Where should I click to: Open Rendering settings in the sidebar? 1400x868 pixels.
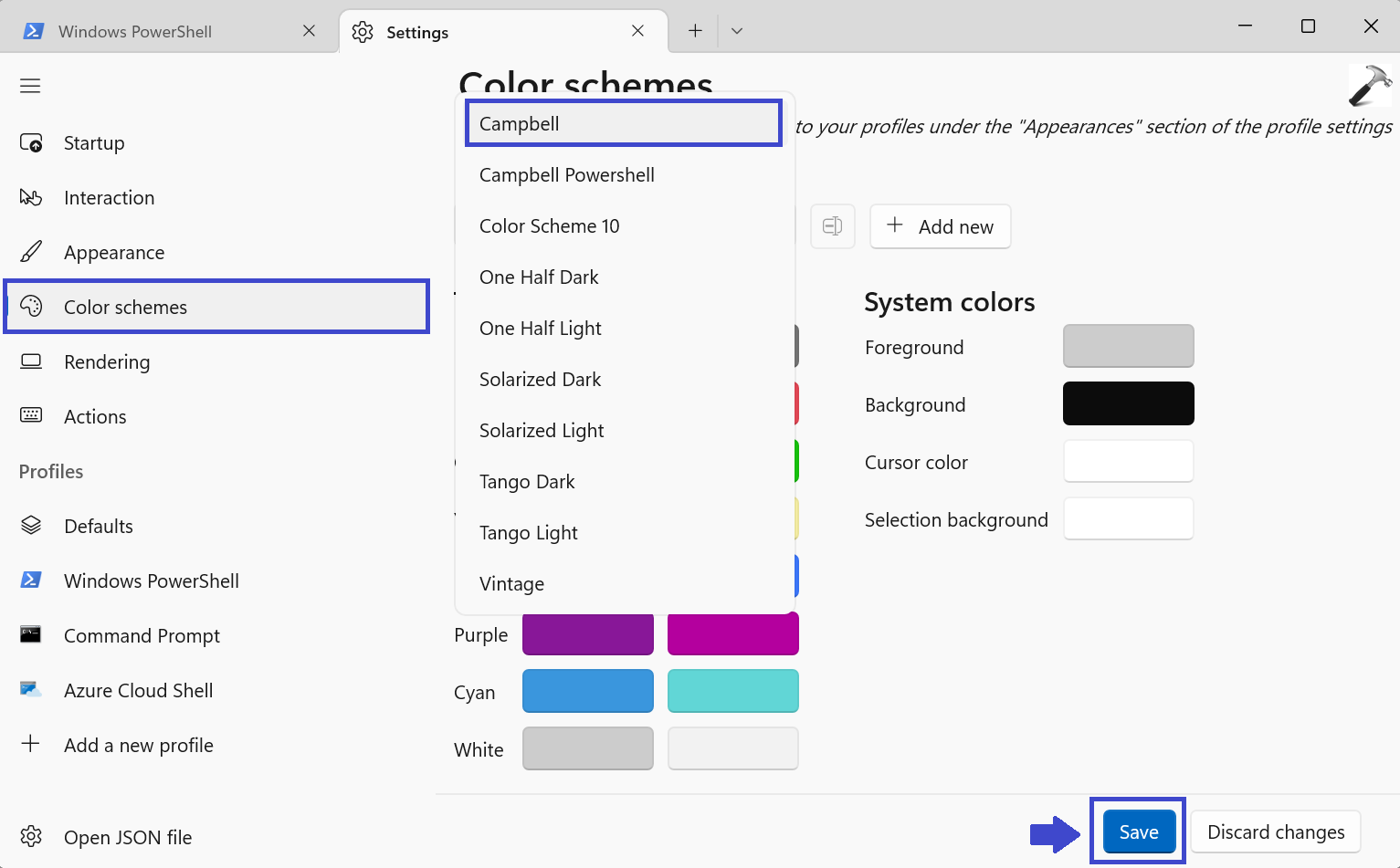(x=107, y=362)
